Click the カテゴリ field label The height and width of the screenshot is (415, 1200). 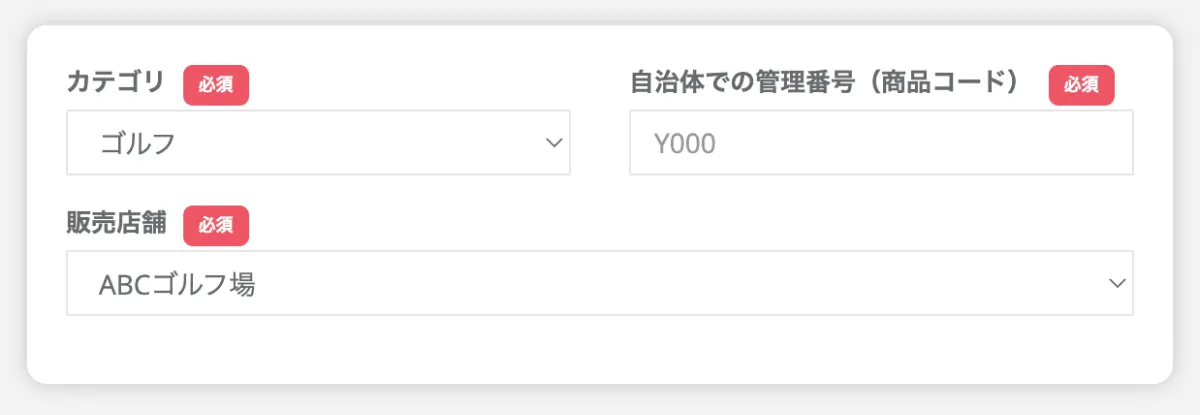pyautogui.click(x=115, y=83)
